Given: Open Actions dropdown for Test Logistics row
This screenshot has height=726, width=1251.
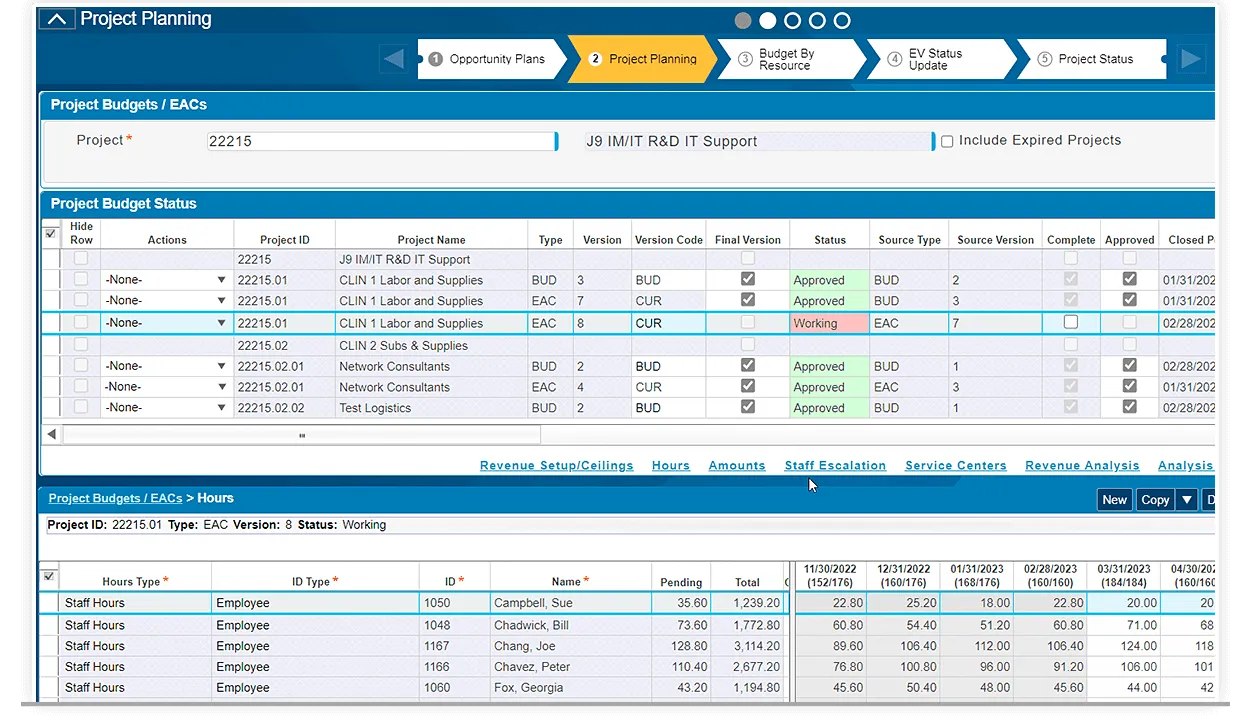Looking at the screenshot, I should point(221,408).
